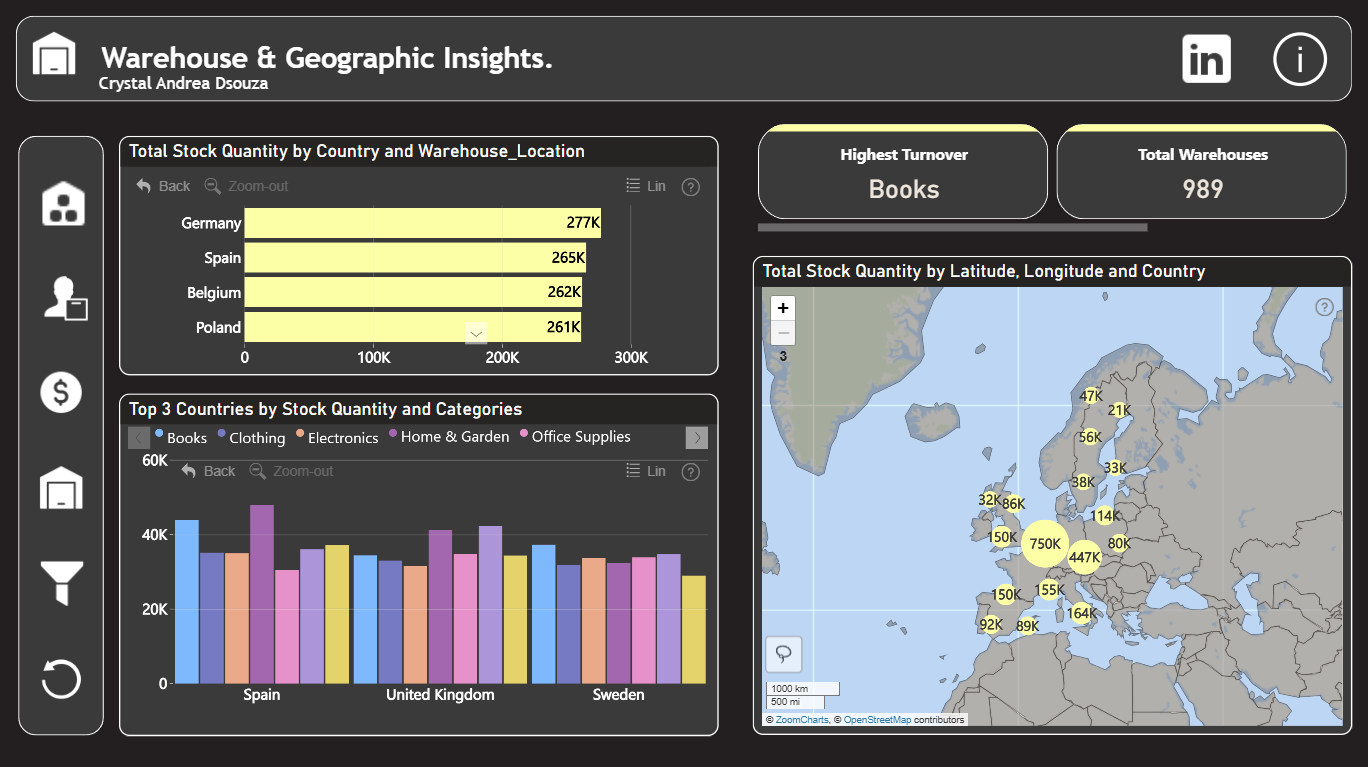Toggle Lin scale on categories chart
The image size is (1368, 767).
pos(646,471)
